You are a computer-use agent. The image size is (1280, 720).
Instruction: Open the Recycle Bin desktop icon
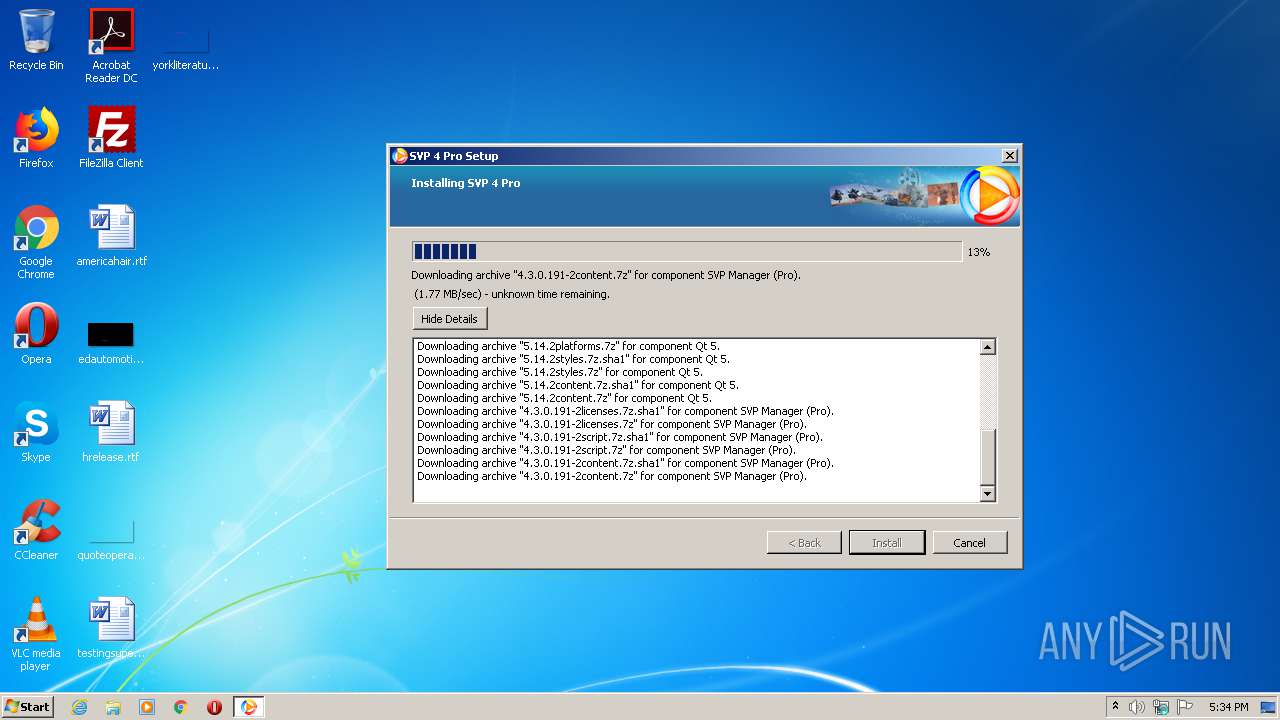click(x=36, y=40)
